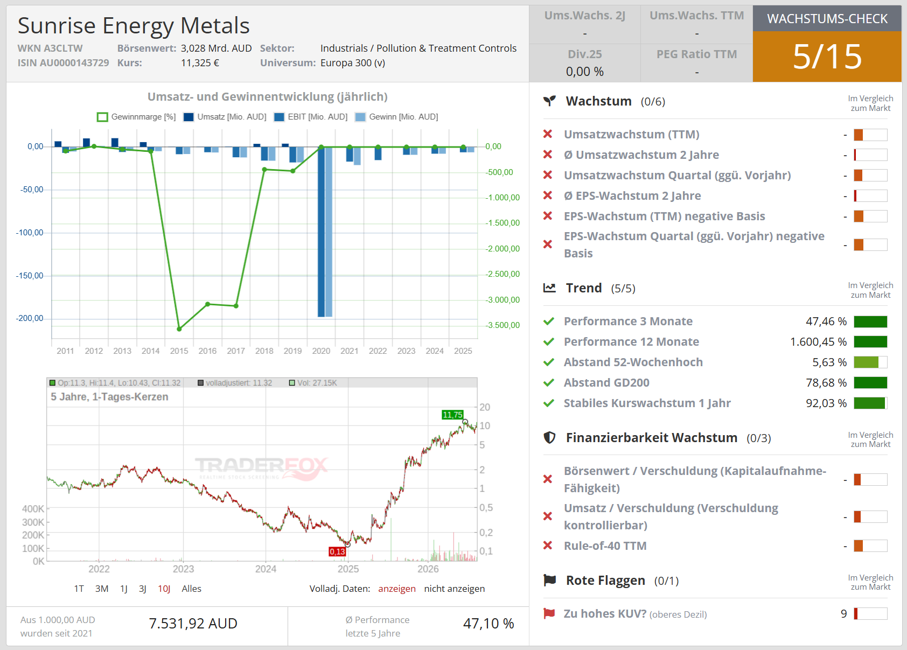Click the 5/15 score box
907x650 pixels.
(x=827, y=56)
